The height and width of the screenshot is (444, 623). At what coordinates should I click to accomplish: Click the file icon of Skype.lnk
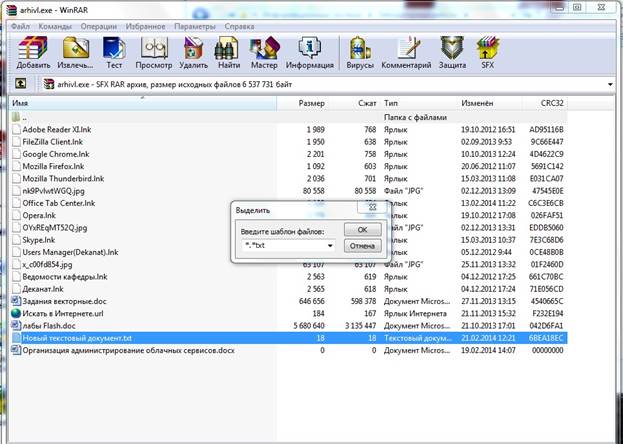[x=16, y=240]
